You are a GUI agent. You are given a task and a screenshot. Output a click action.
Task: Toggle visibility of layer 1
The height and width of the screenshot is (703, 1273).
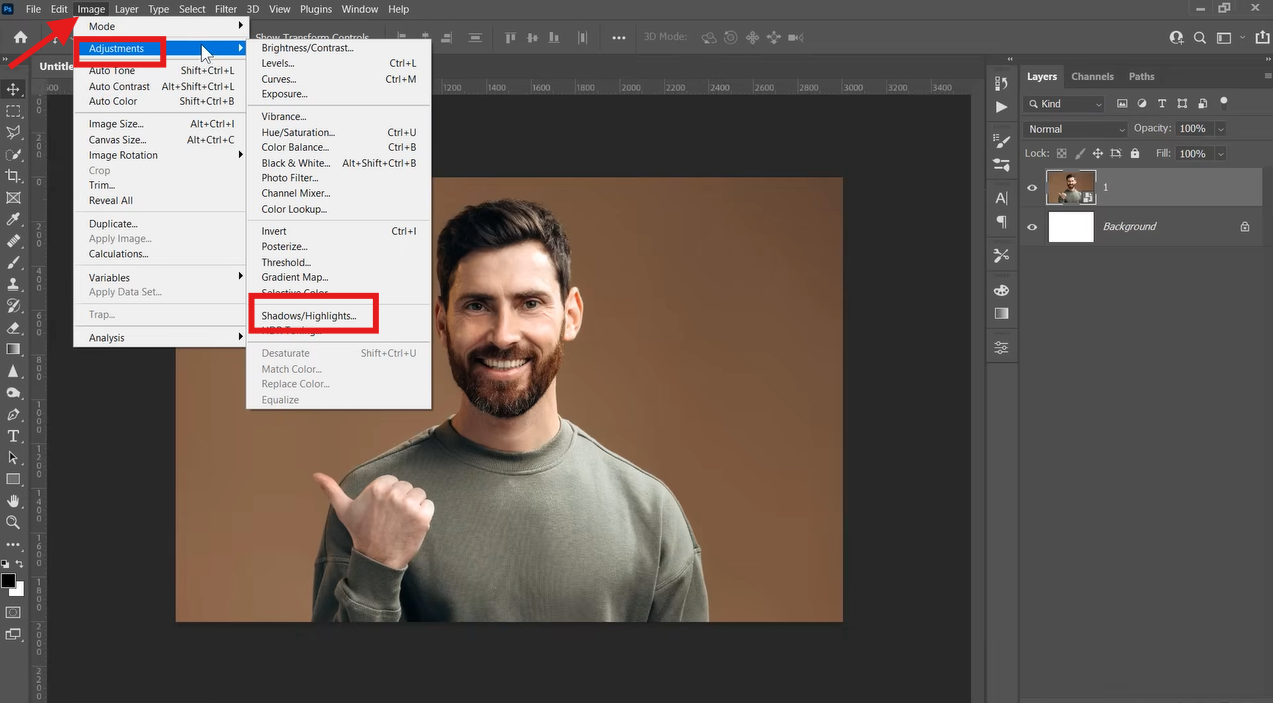(1032, 187)
